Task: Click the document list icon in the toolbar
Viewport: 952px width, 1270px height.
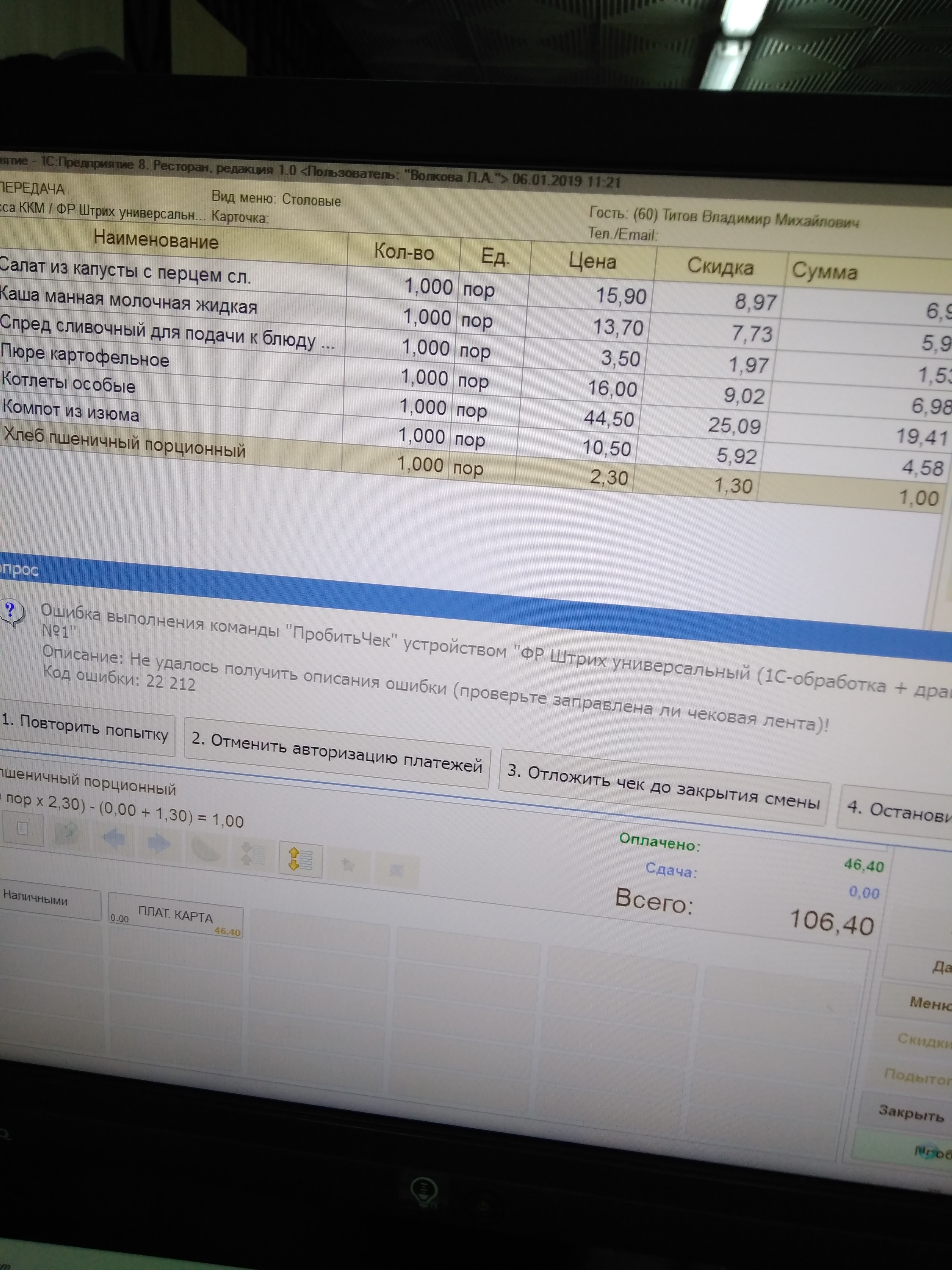Action: [22, 829]
